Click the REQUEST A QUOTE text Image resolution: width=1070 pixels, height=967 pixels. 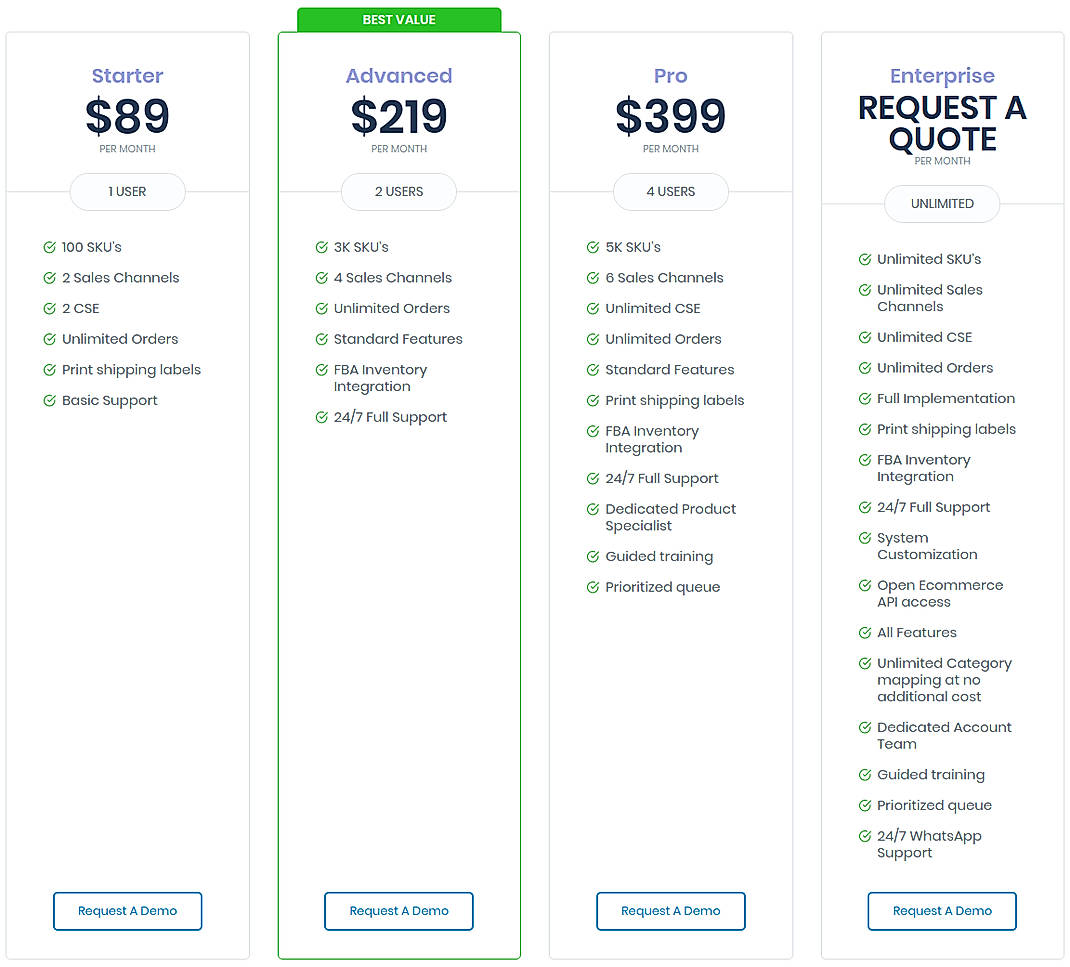pos(941,122)
